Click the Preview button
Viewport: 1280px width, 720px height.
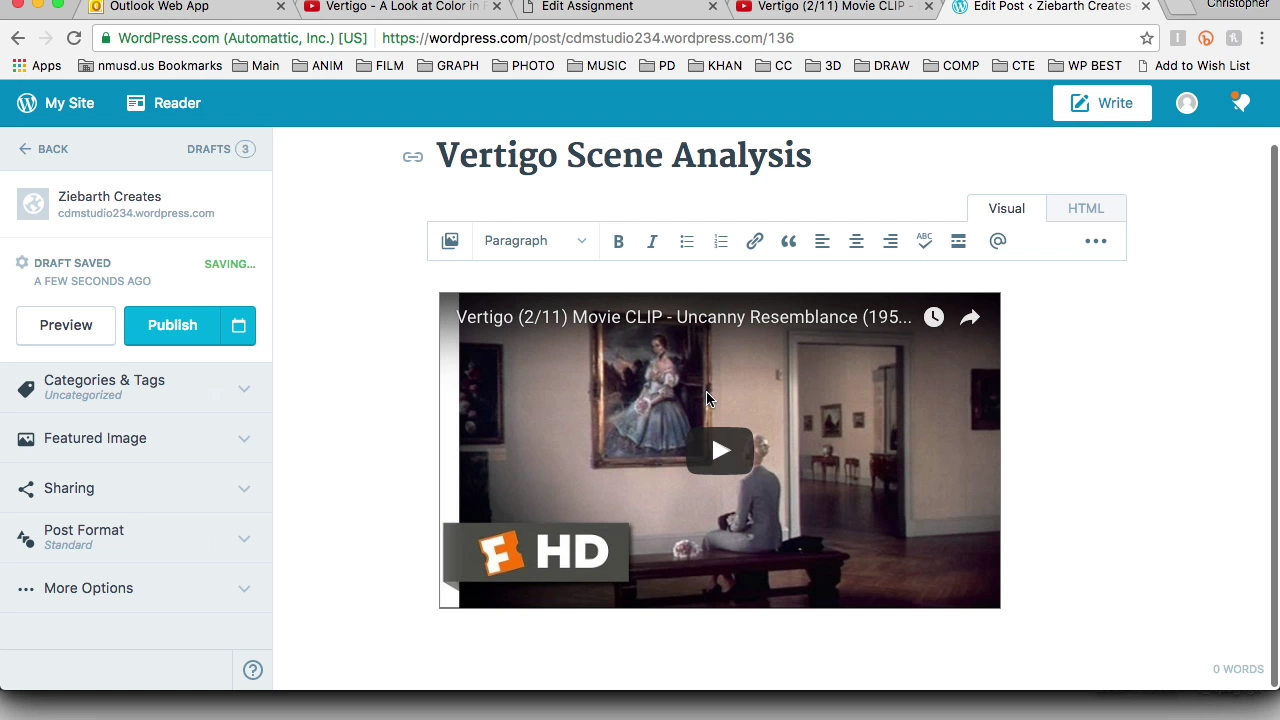(66, 325)
